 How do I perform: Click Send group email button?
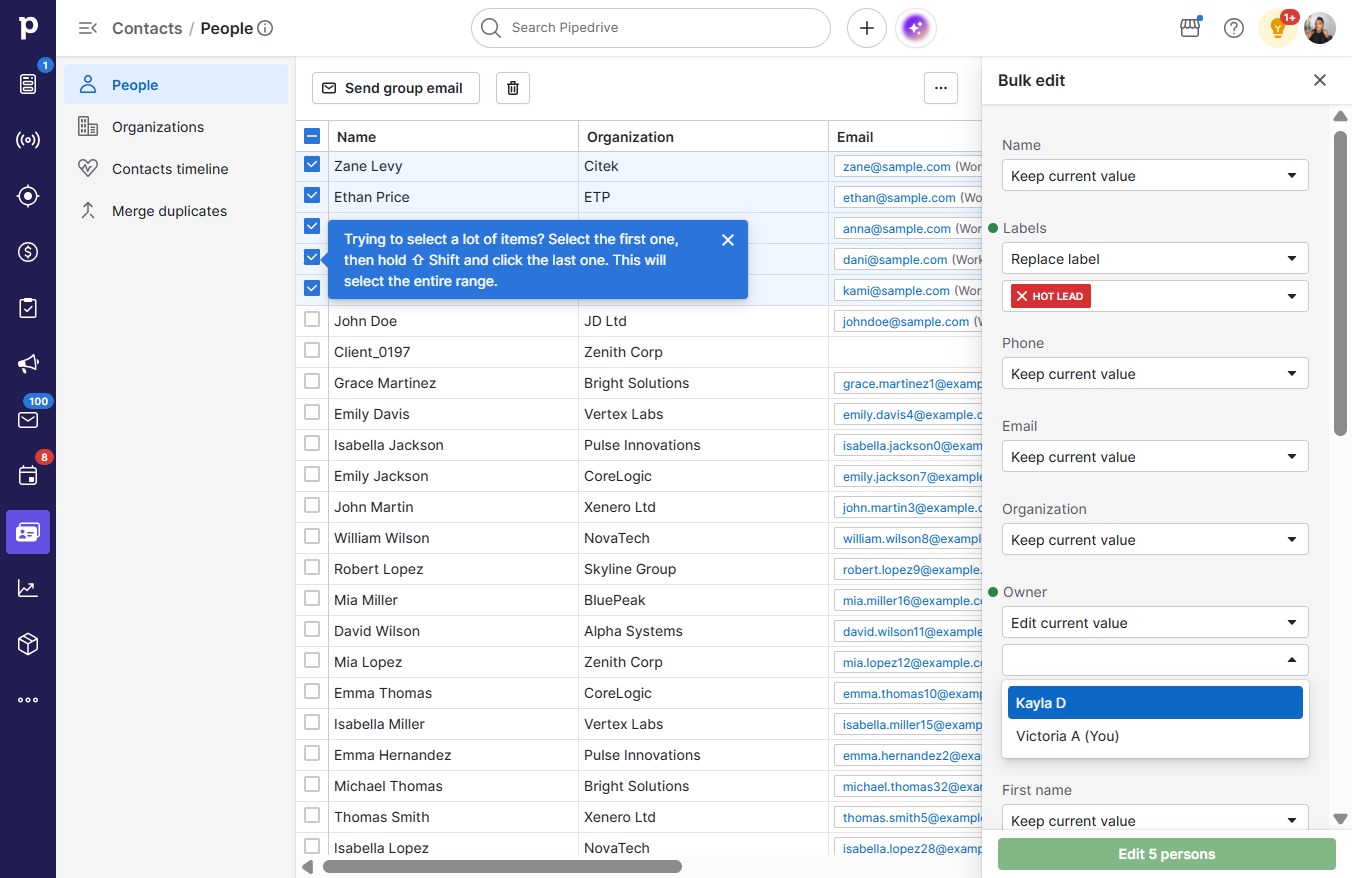(x=396, y=88)
